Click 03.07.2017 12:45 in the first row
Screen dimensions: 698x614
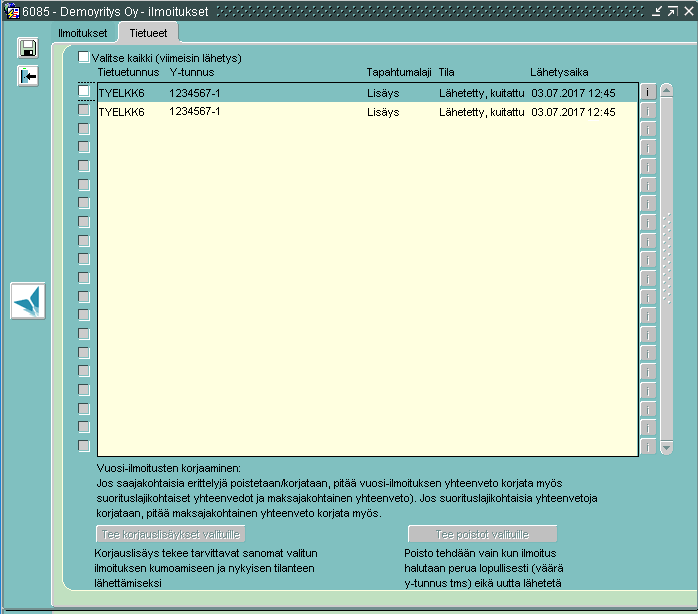click(x=573, y=93)
